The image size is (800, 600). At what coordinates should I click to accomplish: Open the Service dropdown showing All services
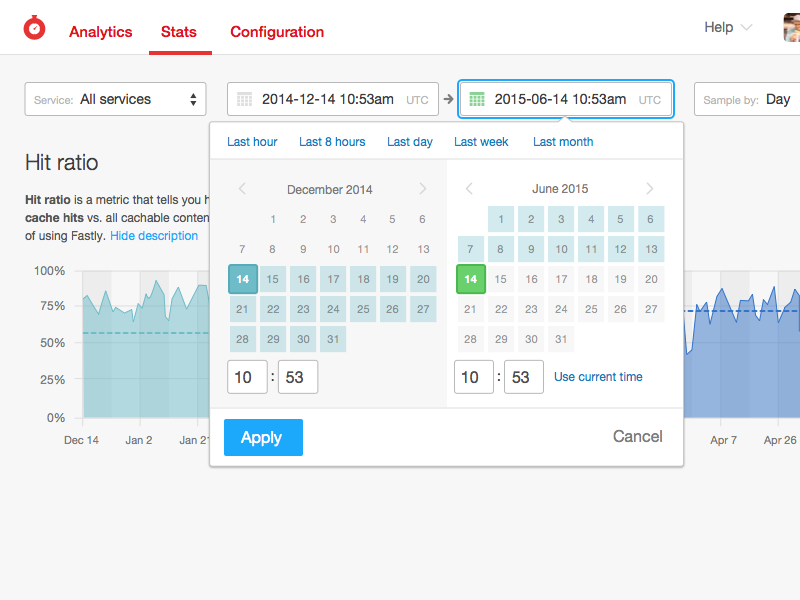[115, 99]
